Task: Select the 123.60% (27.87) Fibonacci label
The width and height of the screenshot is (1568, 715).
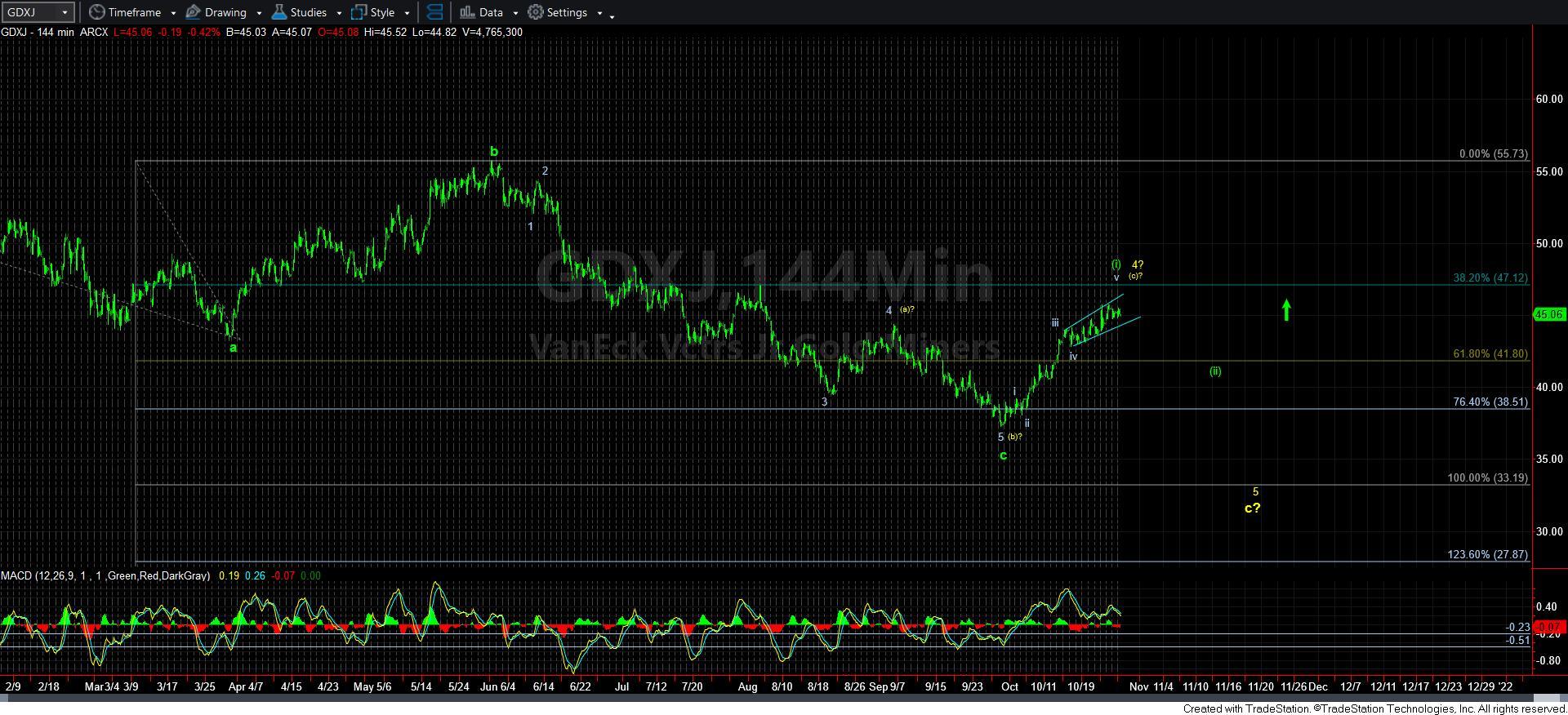Action: click(x=1487, y=554)
